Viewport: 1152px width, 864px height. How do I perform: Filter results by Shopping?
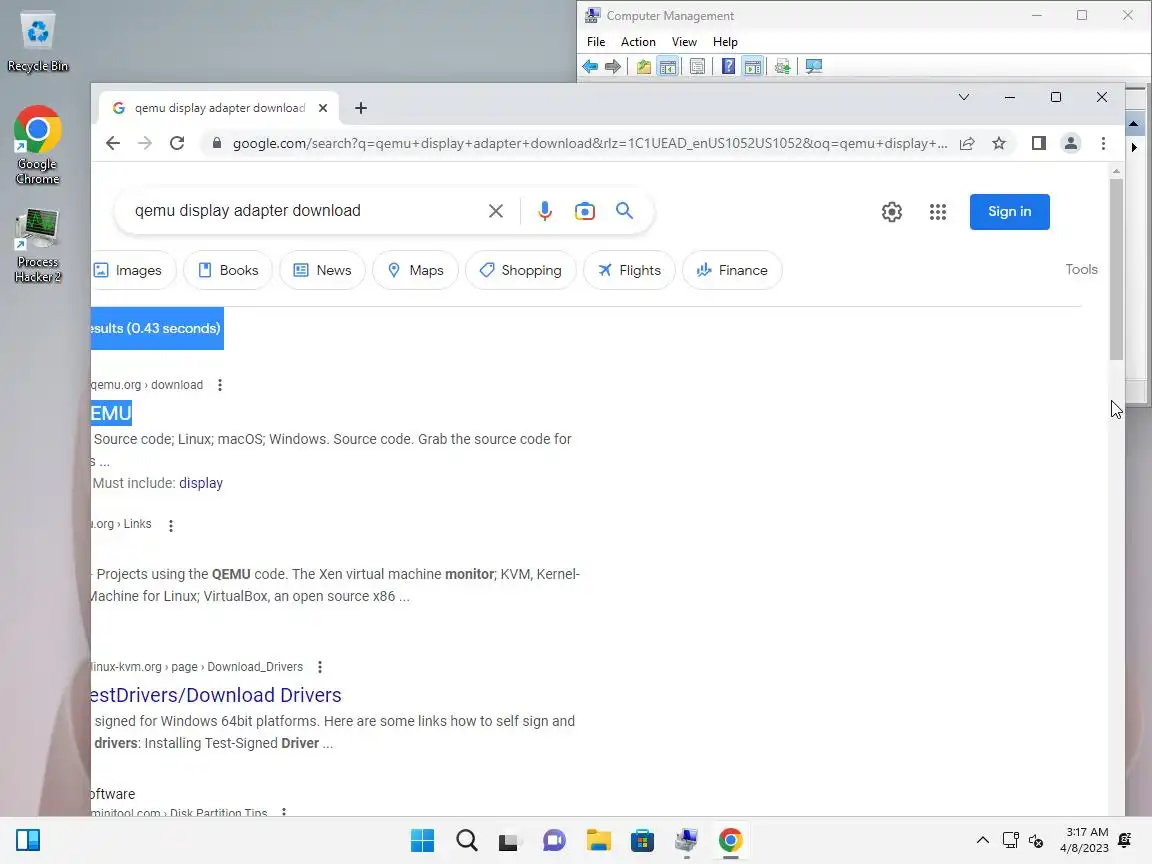[x=521, y=270]
